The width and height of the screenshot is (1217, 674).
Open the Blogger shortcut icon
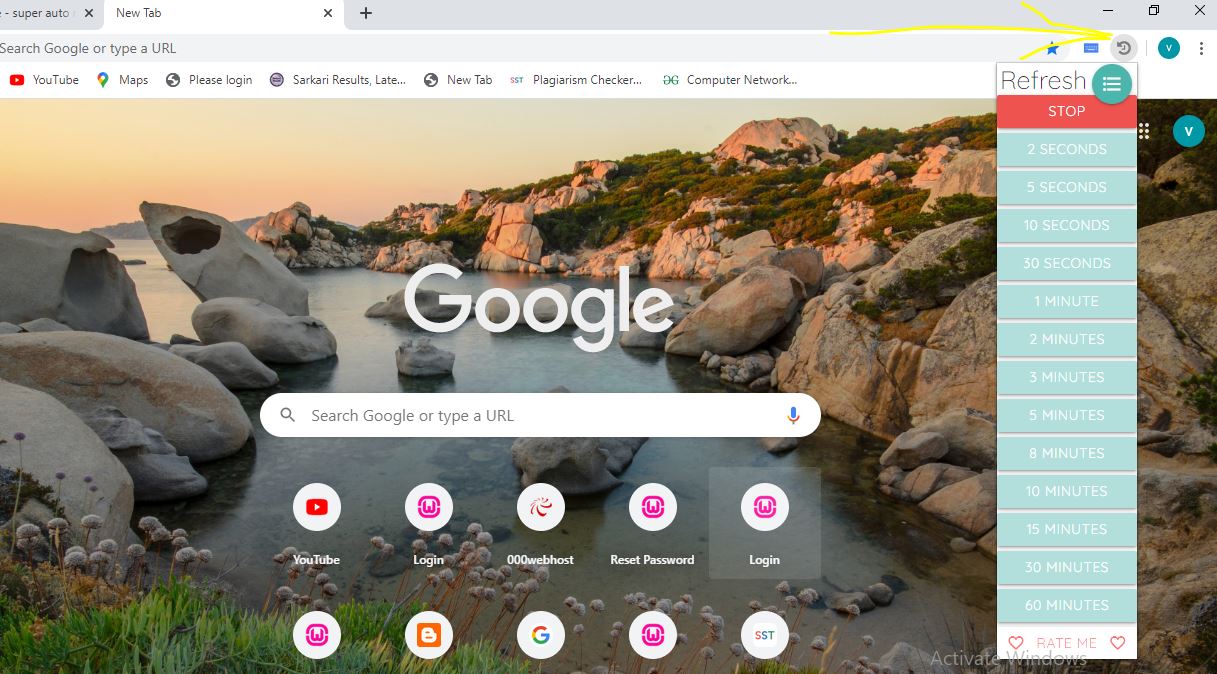click(x=428, y=634)
